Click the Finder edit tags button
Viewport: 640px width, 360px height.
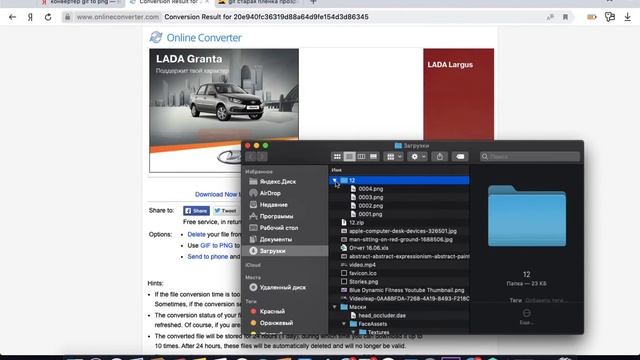(460, 157)
